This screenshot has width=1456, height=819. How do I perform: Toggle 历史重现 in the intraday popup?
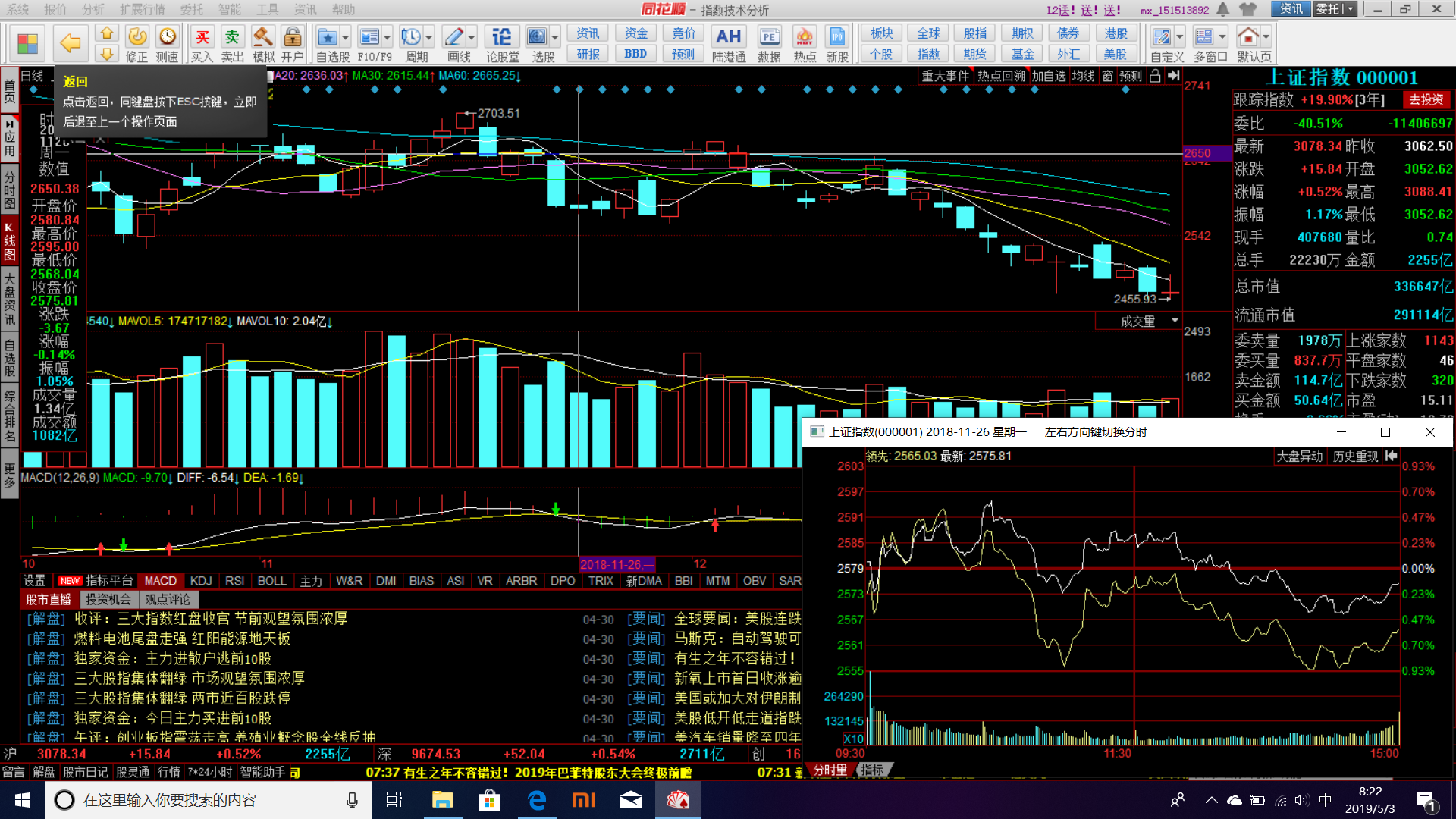tap(1356, 457)
